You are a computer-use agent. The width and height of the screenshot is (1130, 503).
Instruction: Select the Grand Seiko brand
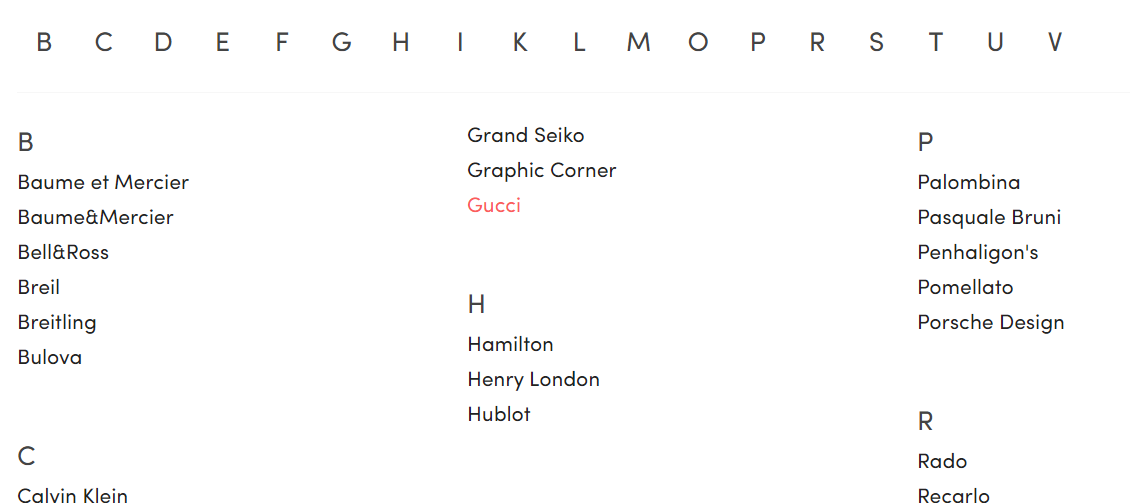click(x=526, y=135)
